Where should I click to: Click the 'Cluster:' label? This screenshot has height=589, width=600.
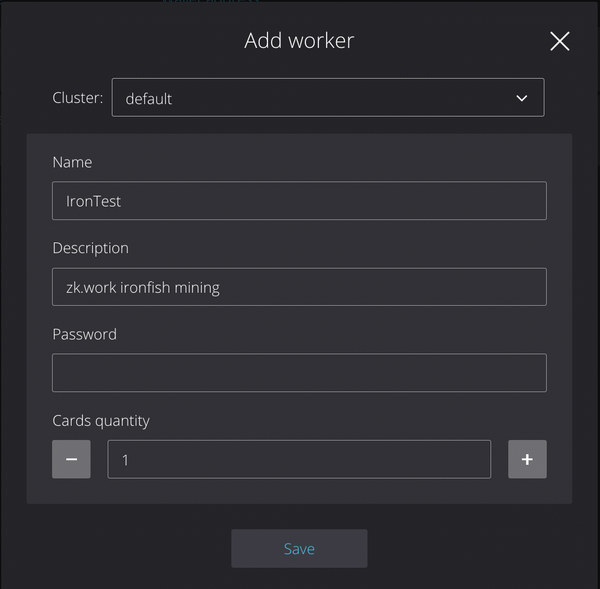77,98
